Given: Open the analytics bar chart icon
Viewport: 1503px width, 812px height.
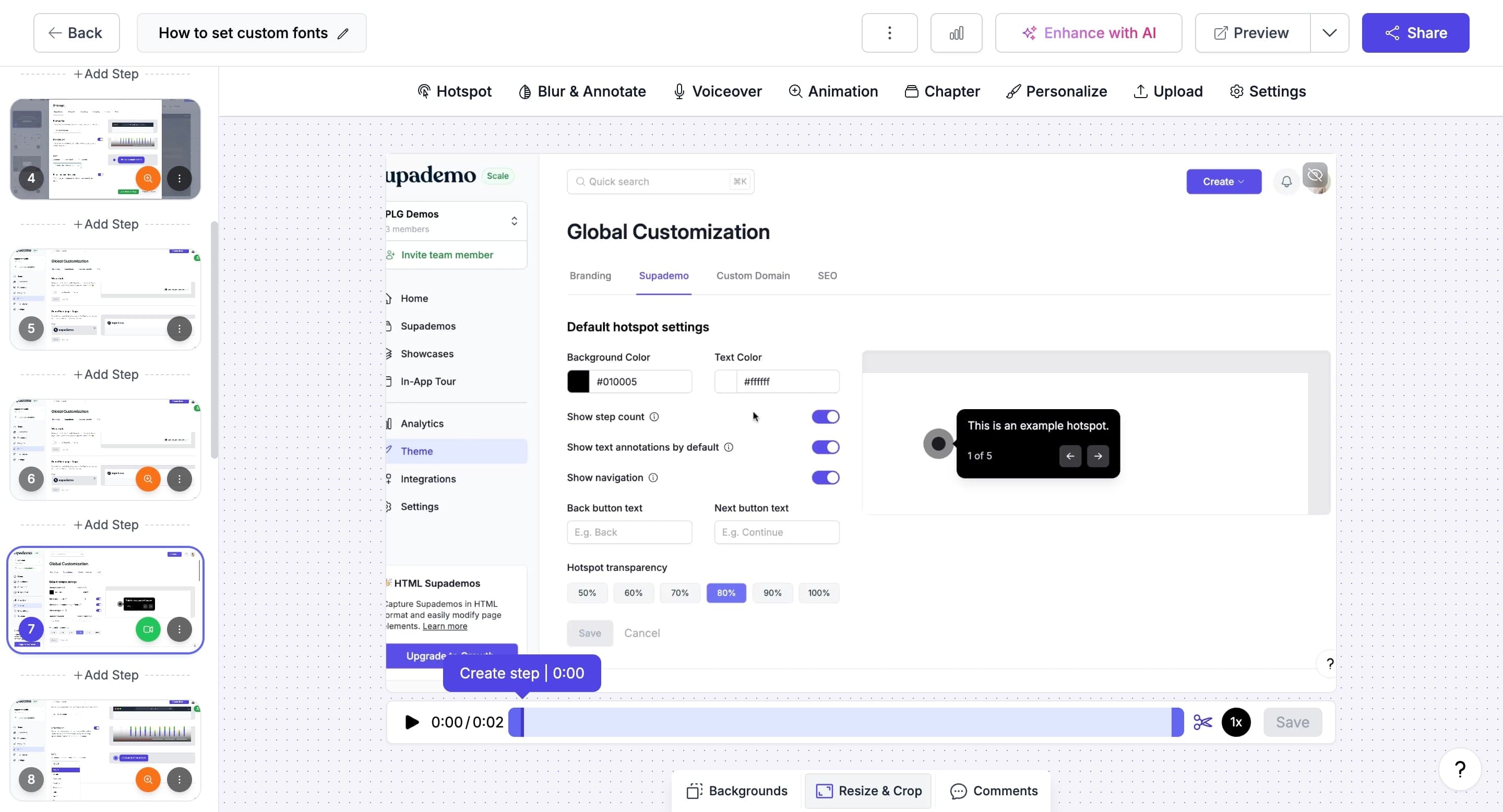Looking at the screenshot, I should pos(956,33).
